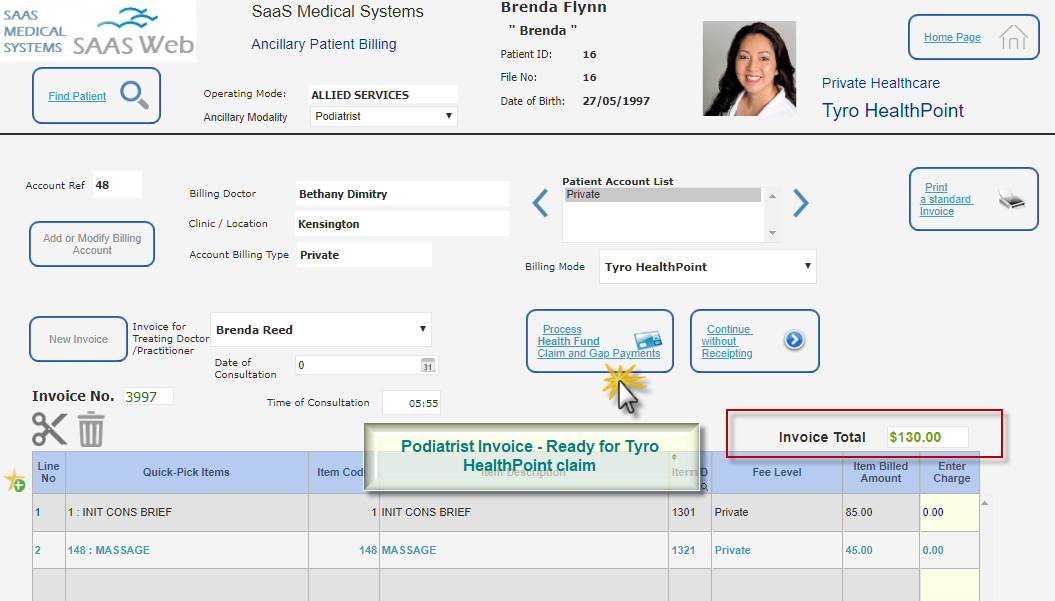Screen dimensions: 1055x601
Task: Go to next patient account arrow
Action: tap(800, 203)
